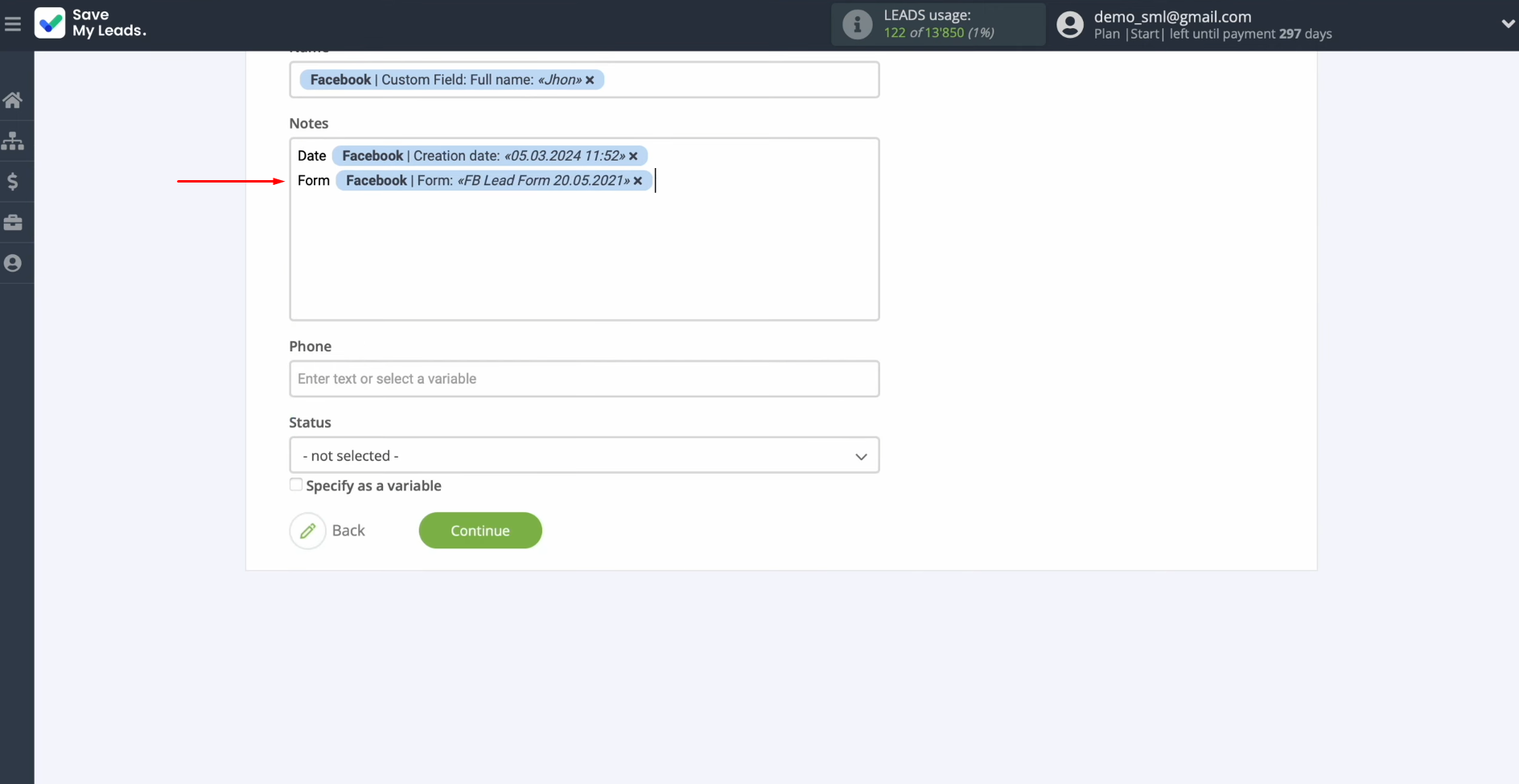Click the 'Date' text in Notes

[x=311, y=156]
